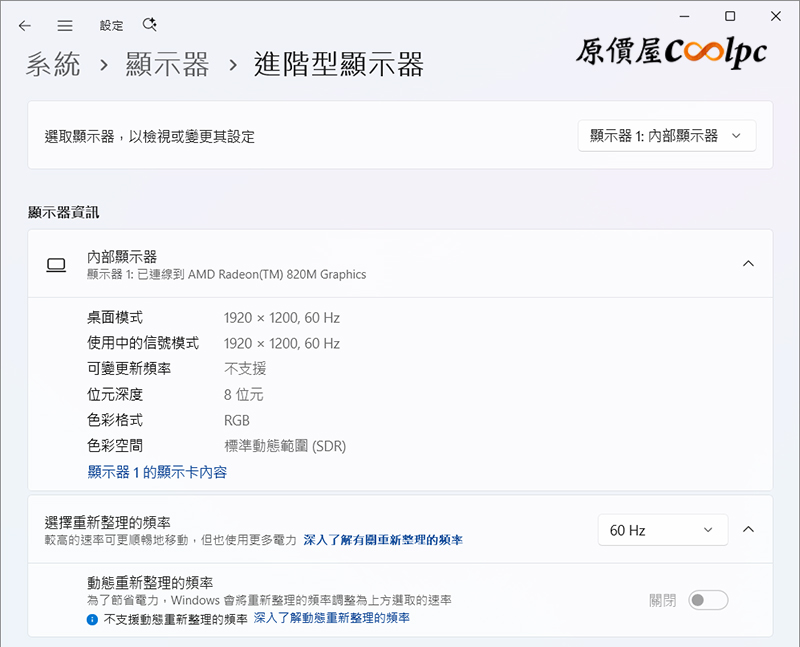This screenshot has height=647, width=800.
Task: Go to 系統 in the breadcrumb
Action: (53, 66)
